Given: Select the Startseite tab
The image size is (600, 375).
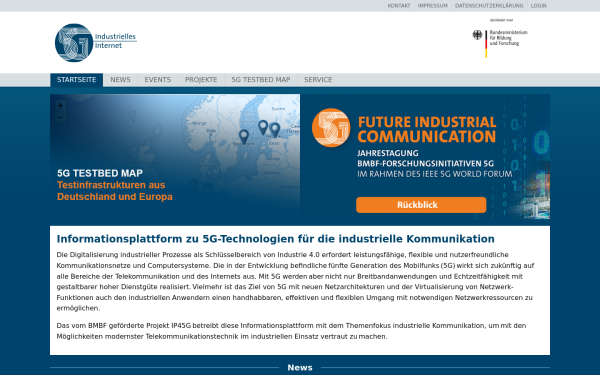Looking at the screenshot, I should 77,80.
